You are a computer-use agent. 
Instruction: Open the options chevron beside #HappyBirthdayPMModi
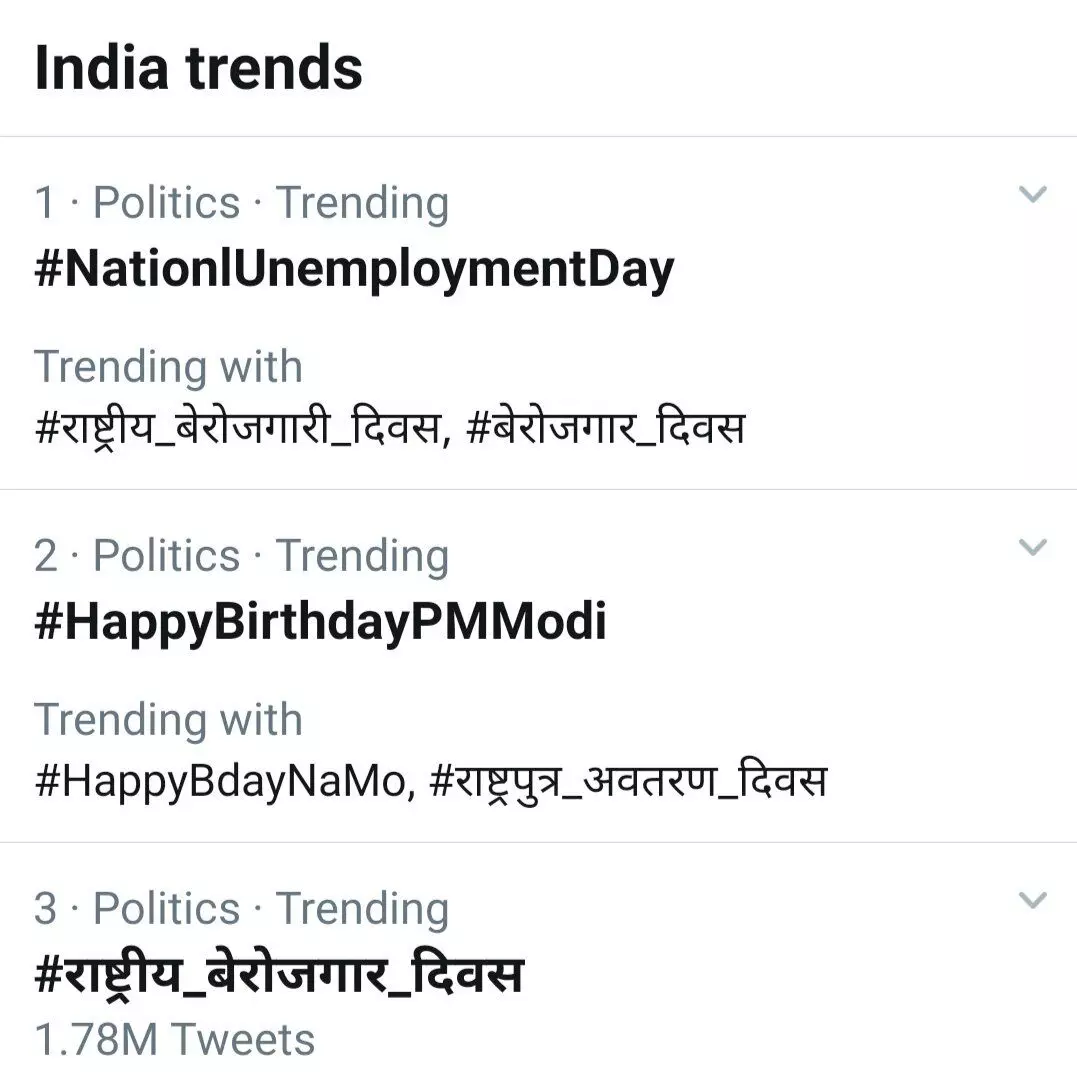click(x=1032, y=547)
